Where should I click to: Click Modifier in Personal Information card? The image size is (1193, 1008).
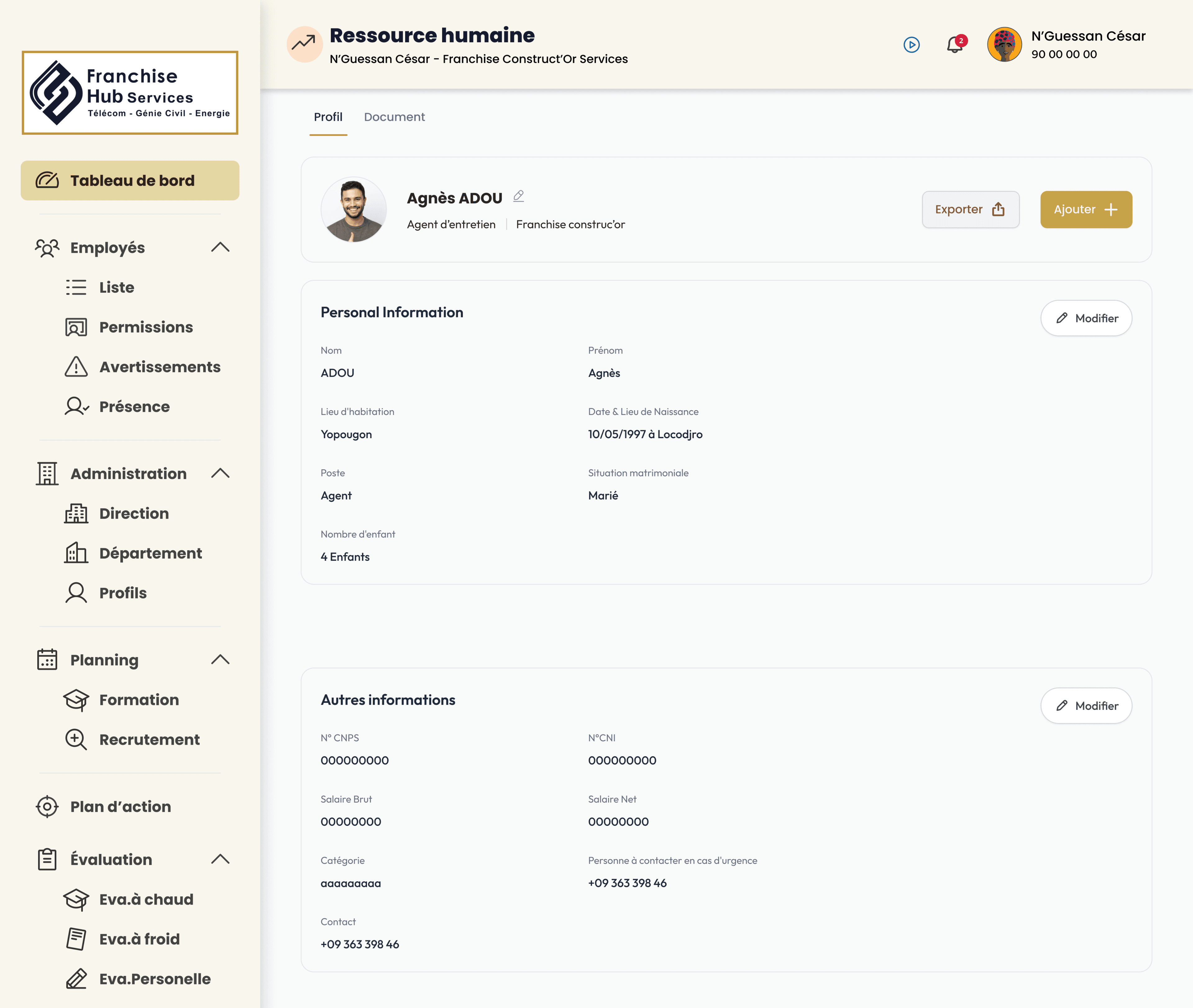coord(1086,318)
